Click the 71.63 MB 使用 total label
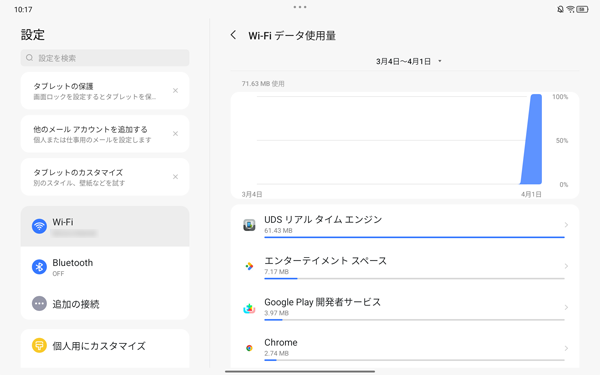This screenshot has height=375, width=600. tap(263, 84)
